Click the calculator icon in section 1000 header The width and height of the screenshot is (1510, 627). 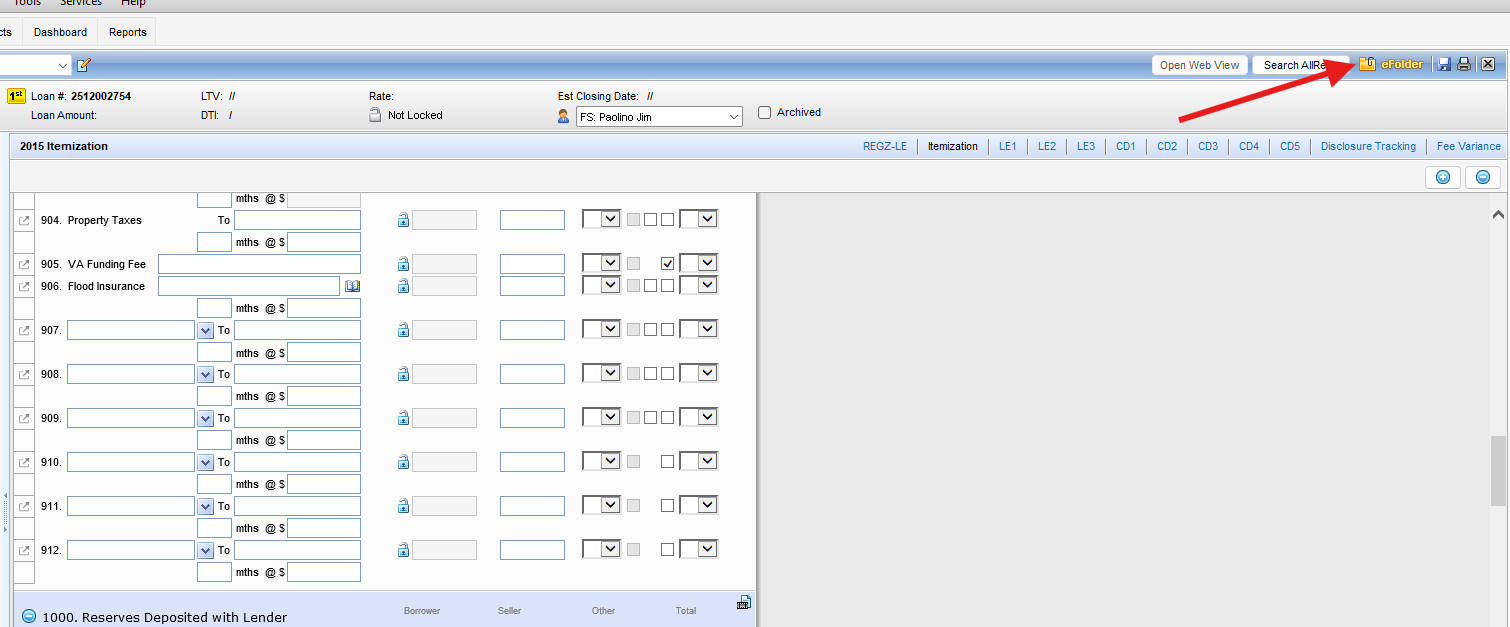pos(744,602)
